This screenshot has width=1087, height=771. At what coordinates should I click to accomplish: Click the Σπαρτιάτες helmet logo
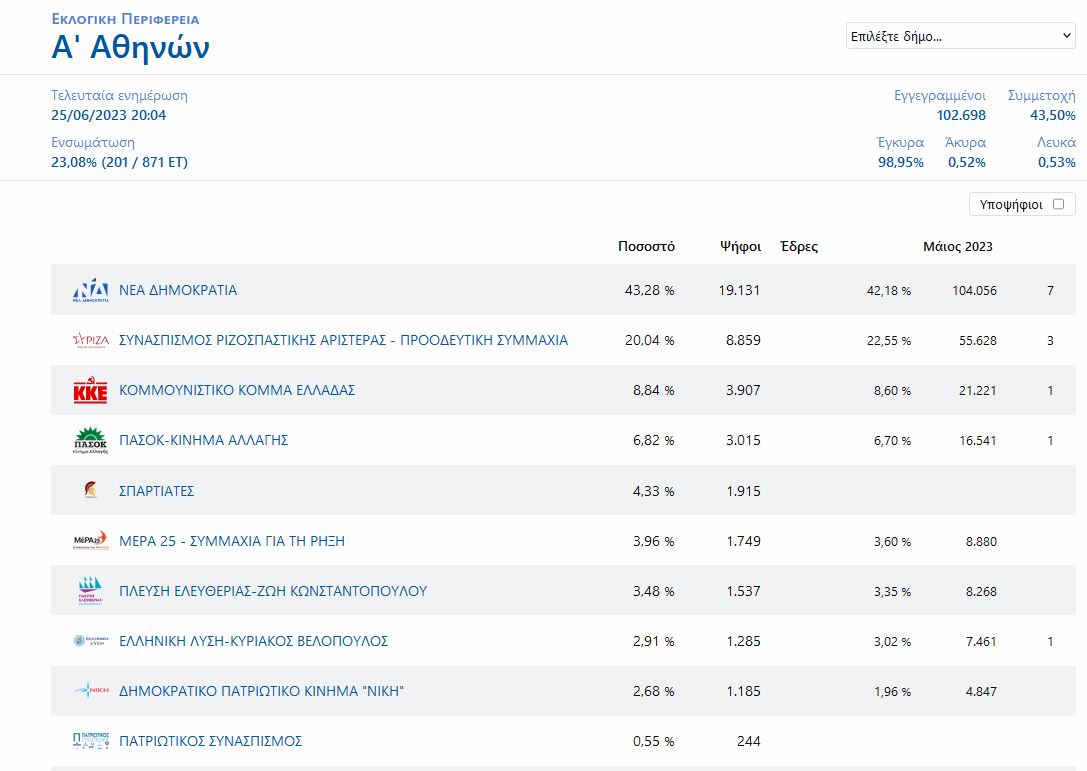pos(90,491)
